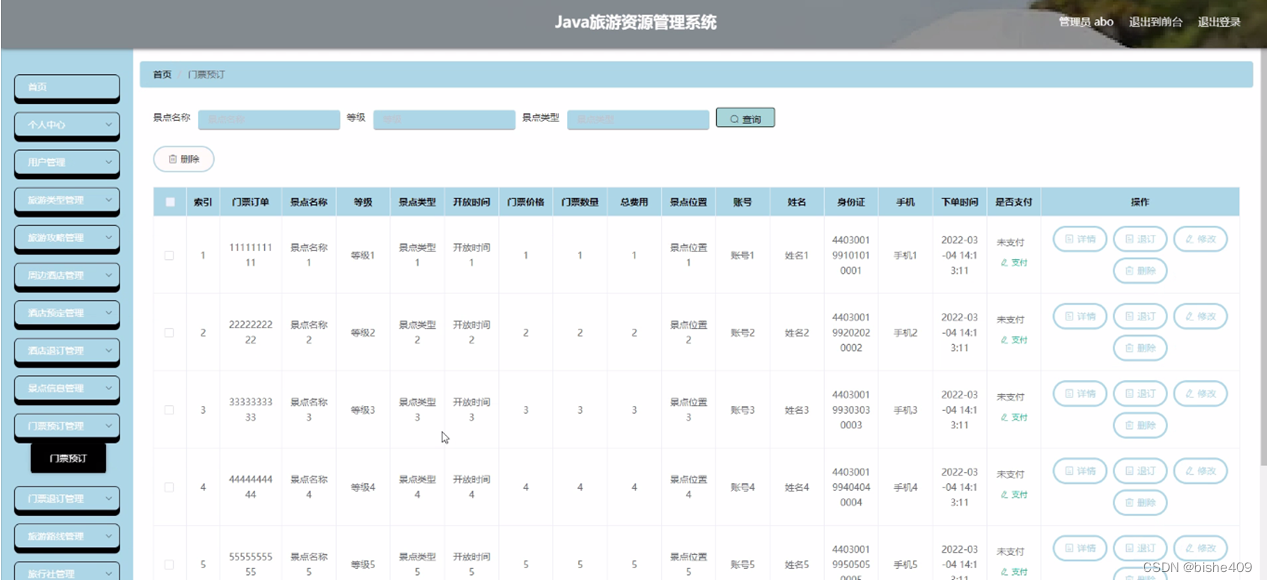Focus the 景点类型 search input field
The height and width of the screenshot is (582, 1267).
[638, 119]
